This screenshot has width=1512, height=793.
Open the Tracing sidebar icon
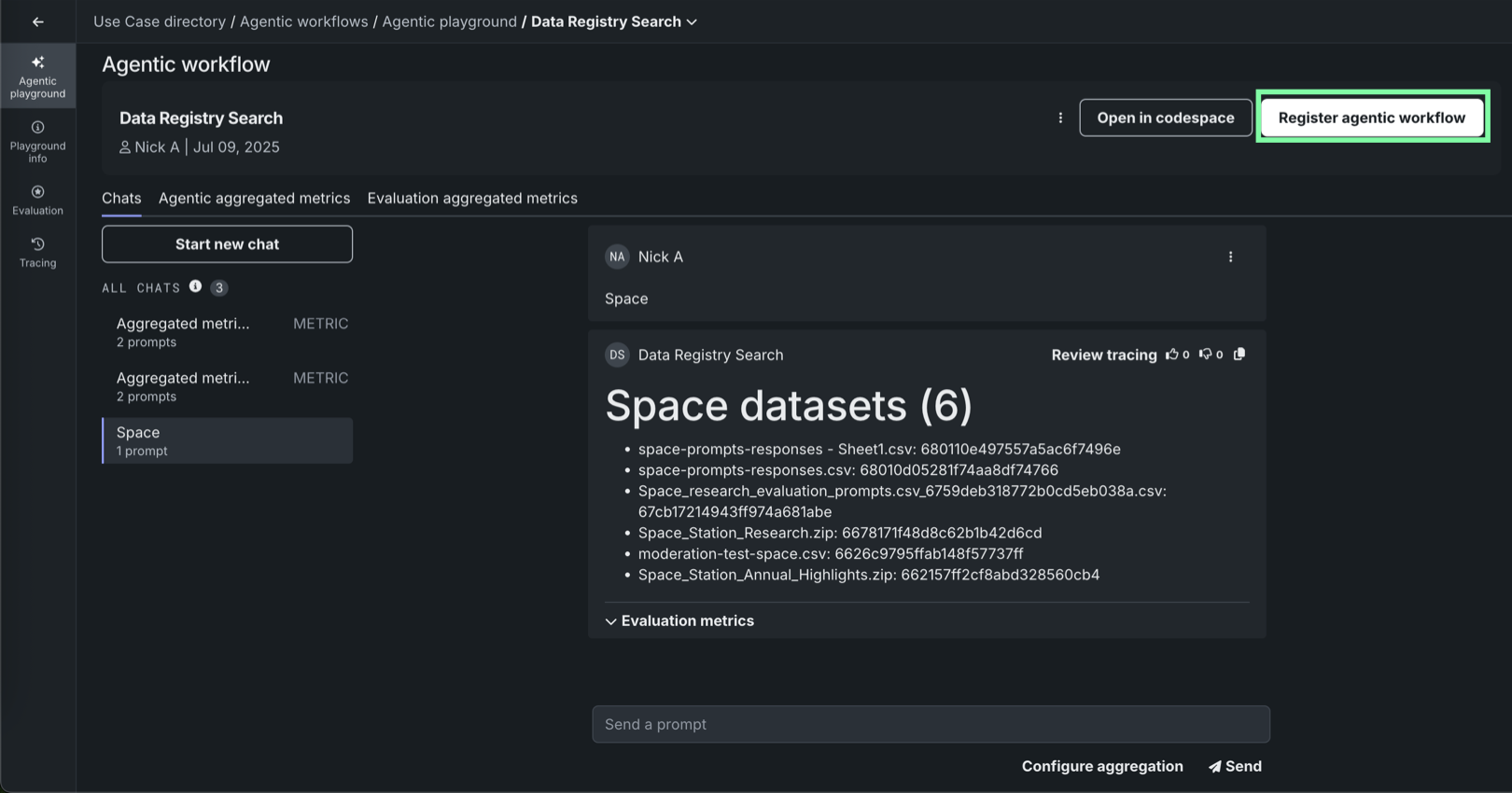pyautogui.click(x=38, y=252)
